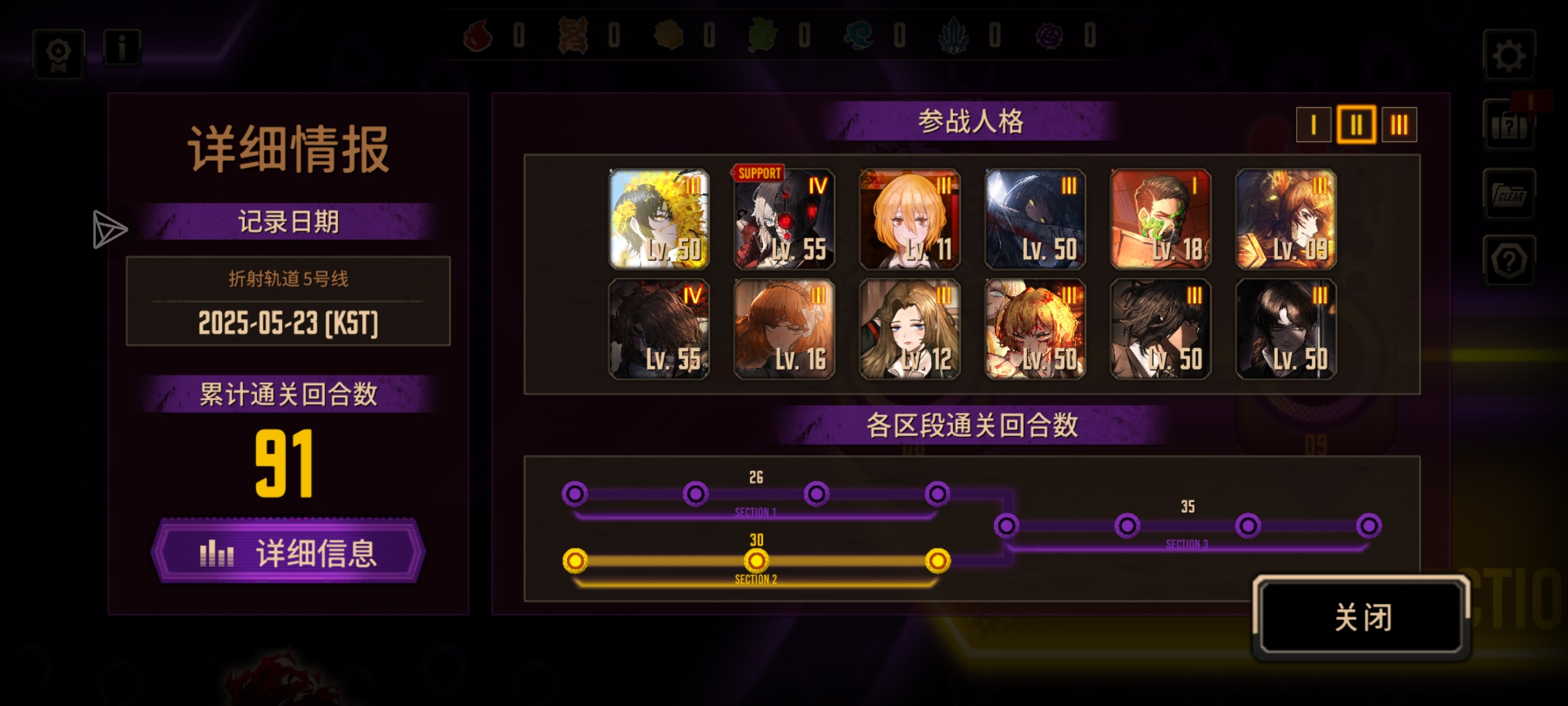
Task: Open the info 'i' icon
Action: click(x=122, y=48)
